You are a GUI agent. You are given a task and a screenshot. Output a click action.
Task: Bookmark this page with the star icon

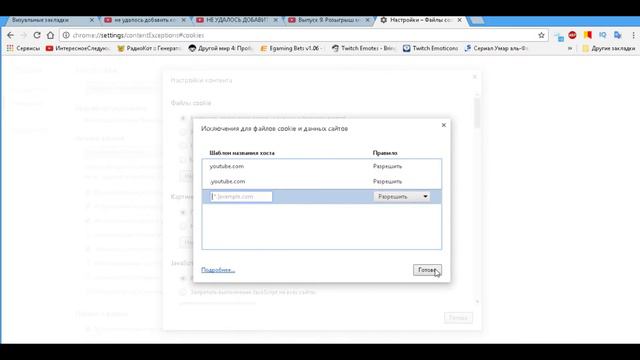point(541,36)
